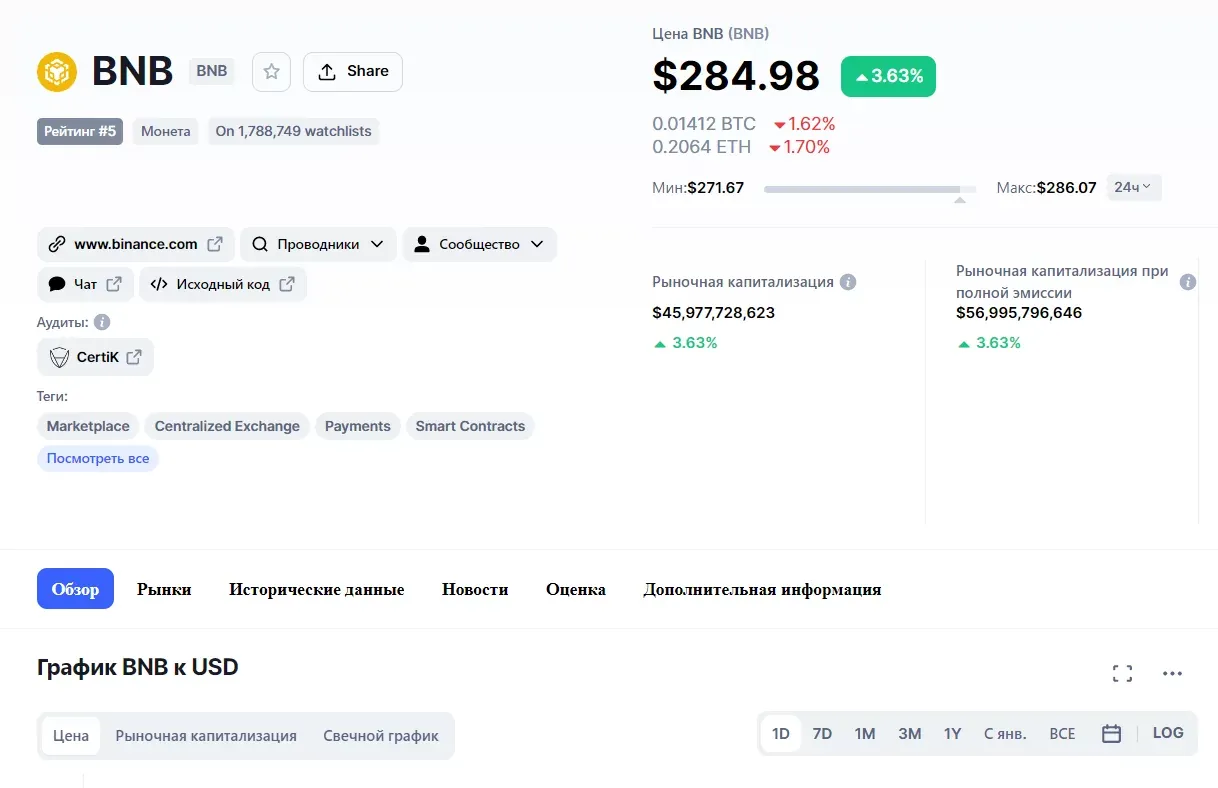1218x788 pixels.
Task: Click external-link icon next to www.binance.com
Action: pyautogui.click(x=215, y=244)
